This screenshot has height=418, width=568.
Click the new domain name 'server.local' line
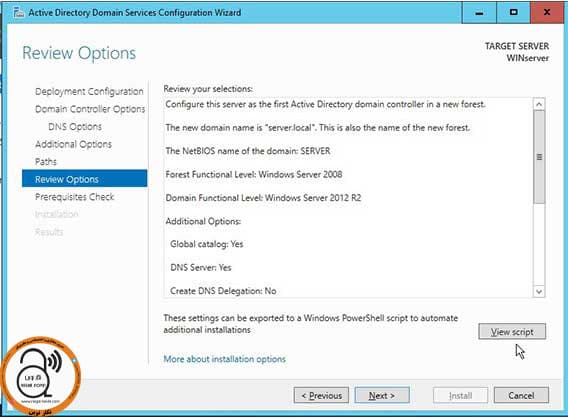(x=317, y=128)
